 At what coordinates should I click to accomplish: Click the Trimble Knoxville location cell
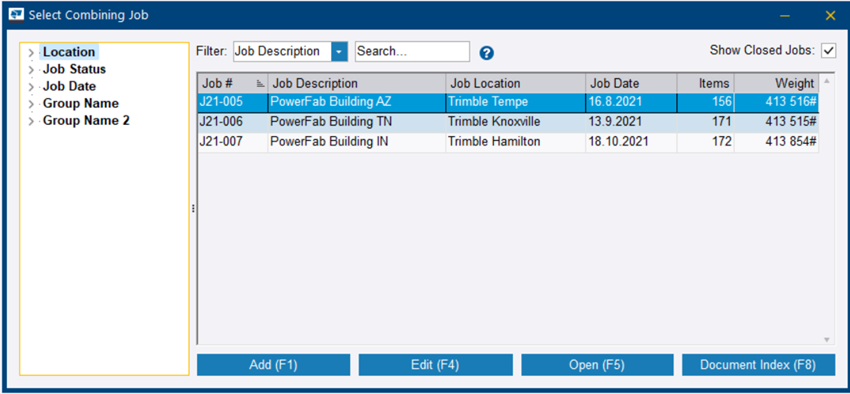coord(516,122)
